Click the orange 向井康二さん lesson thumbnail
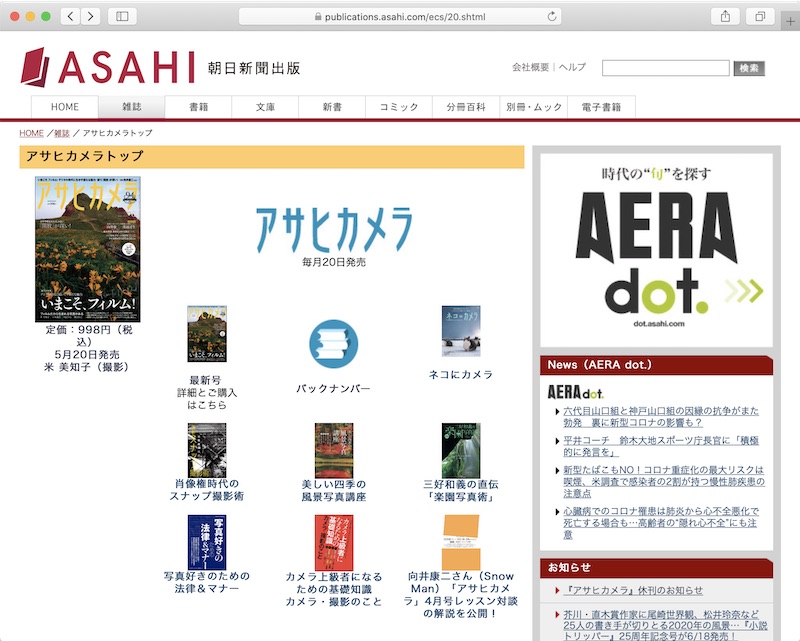 coord(461,542)
